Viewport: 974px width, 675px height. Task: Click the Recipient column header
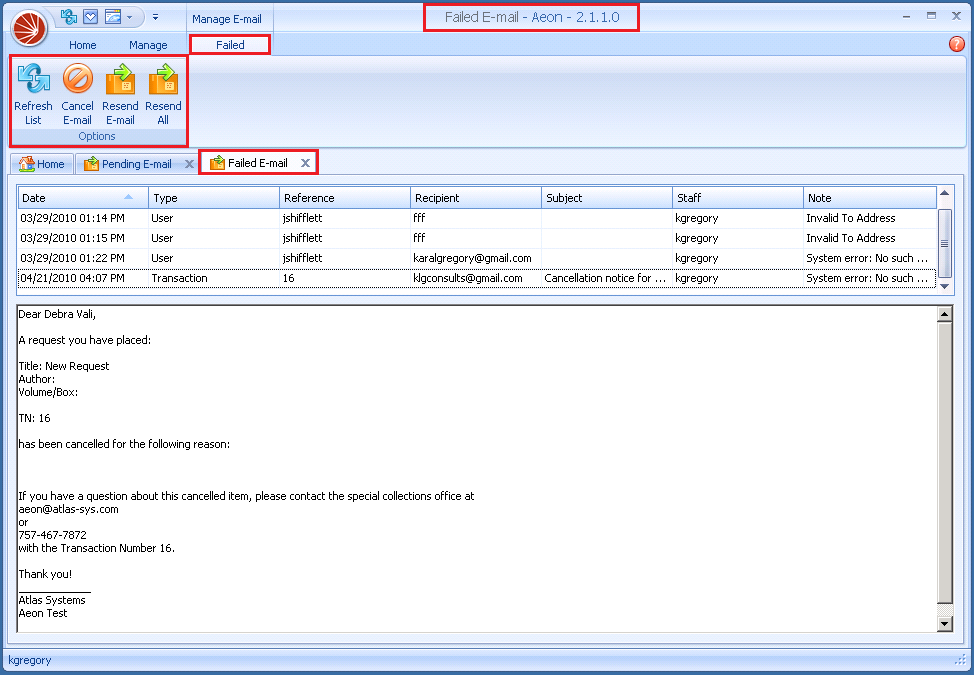click(475, 198)
